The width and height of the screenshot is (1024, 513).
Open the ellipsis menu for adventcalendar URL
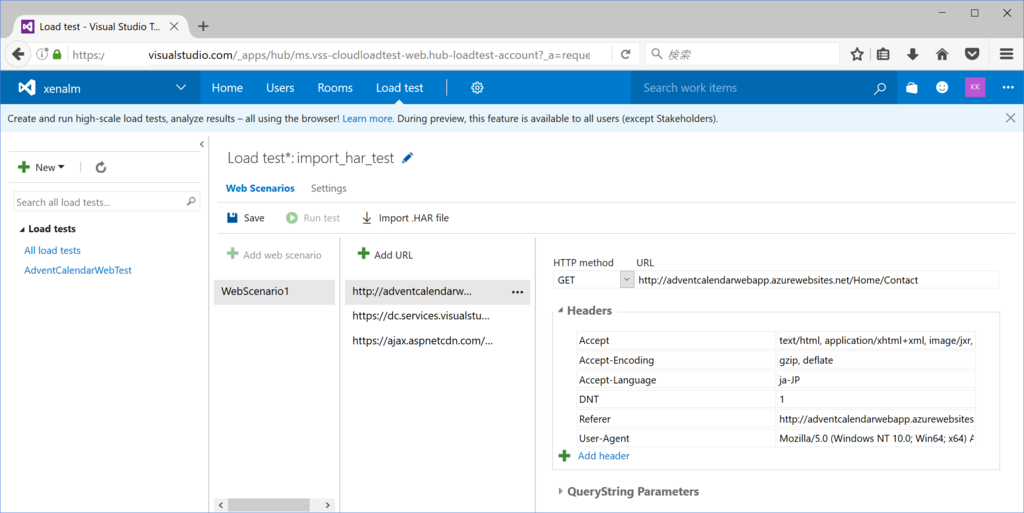point(517,292)
